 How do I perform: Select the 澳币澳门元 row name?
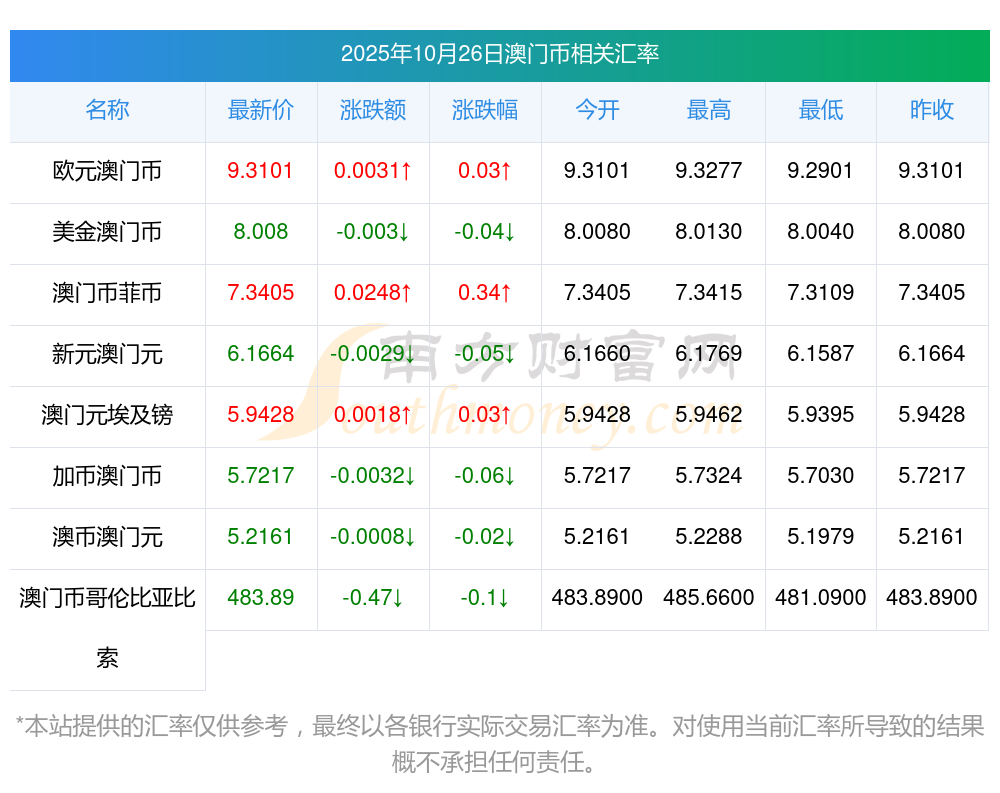coord(107,537)
